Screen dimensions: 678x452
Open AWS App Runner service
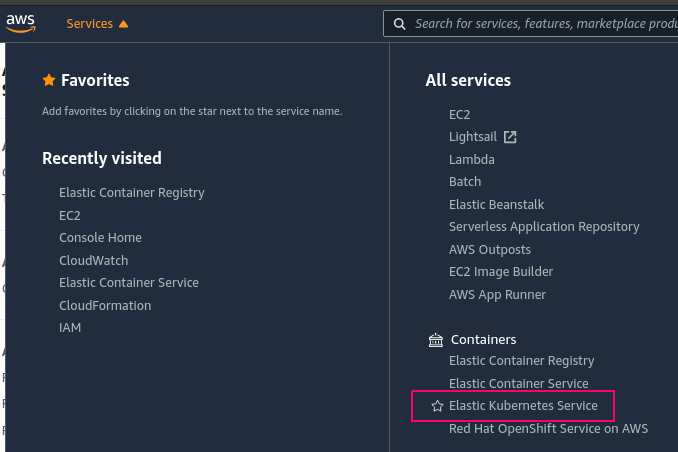coord(497,295)
